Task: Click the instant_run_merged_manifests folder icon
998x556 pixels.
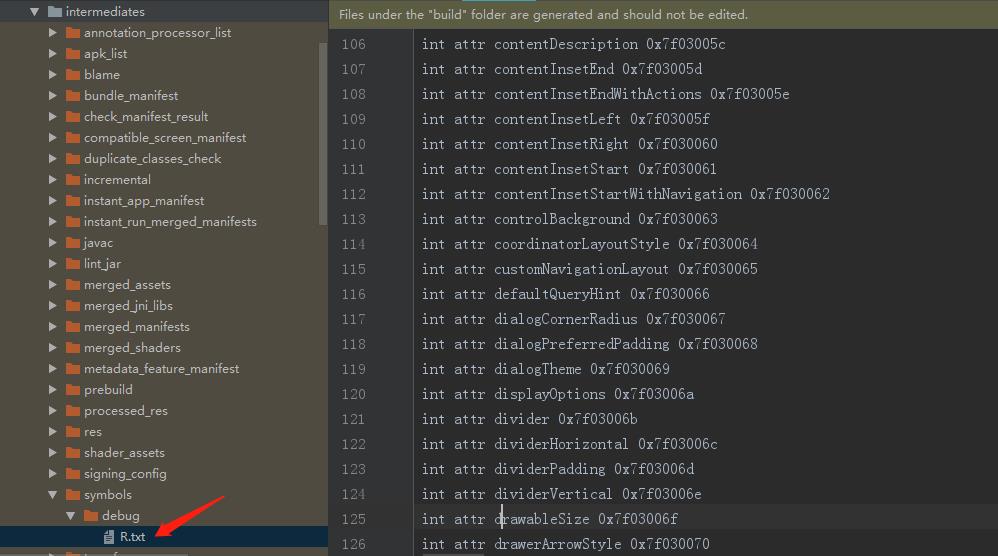Action: (x=73, y=221)
